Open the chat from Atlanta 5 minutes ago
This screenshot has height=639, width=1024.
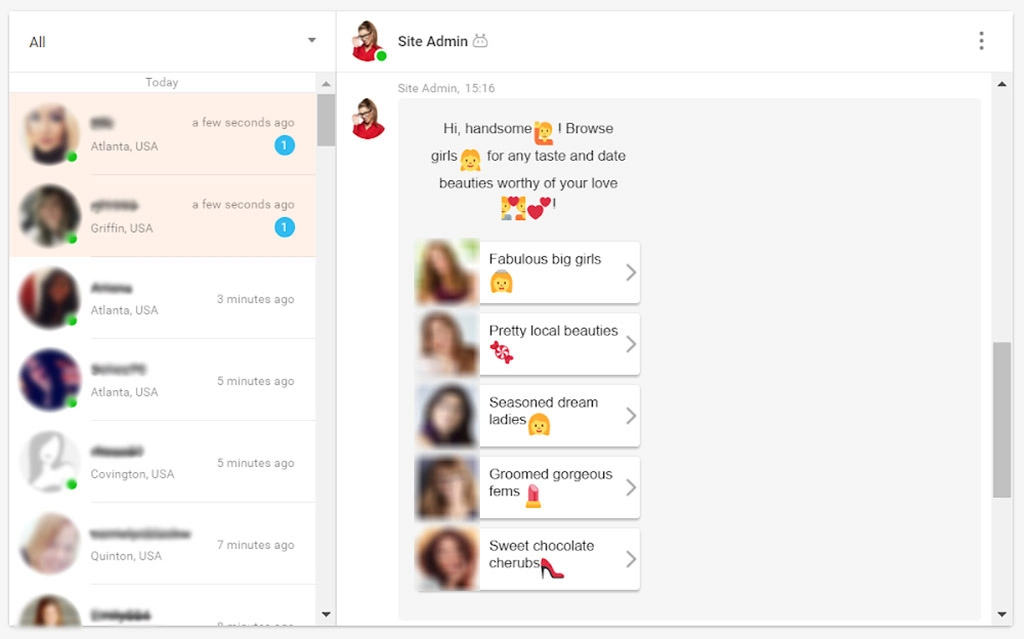pyautogui.click(x=162, y=380)
